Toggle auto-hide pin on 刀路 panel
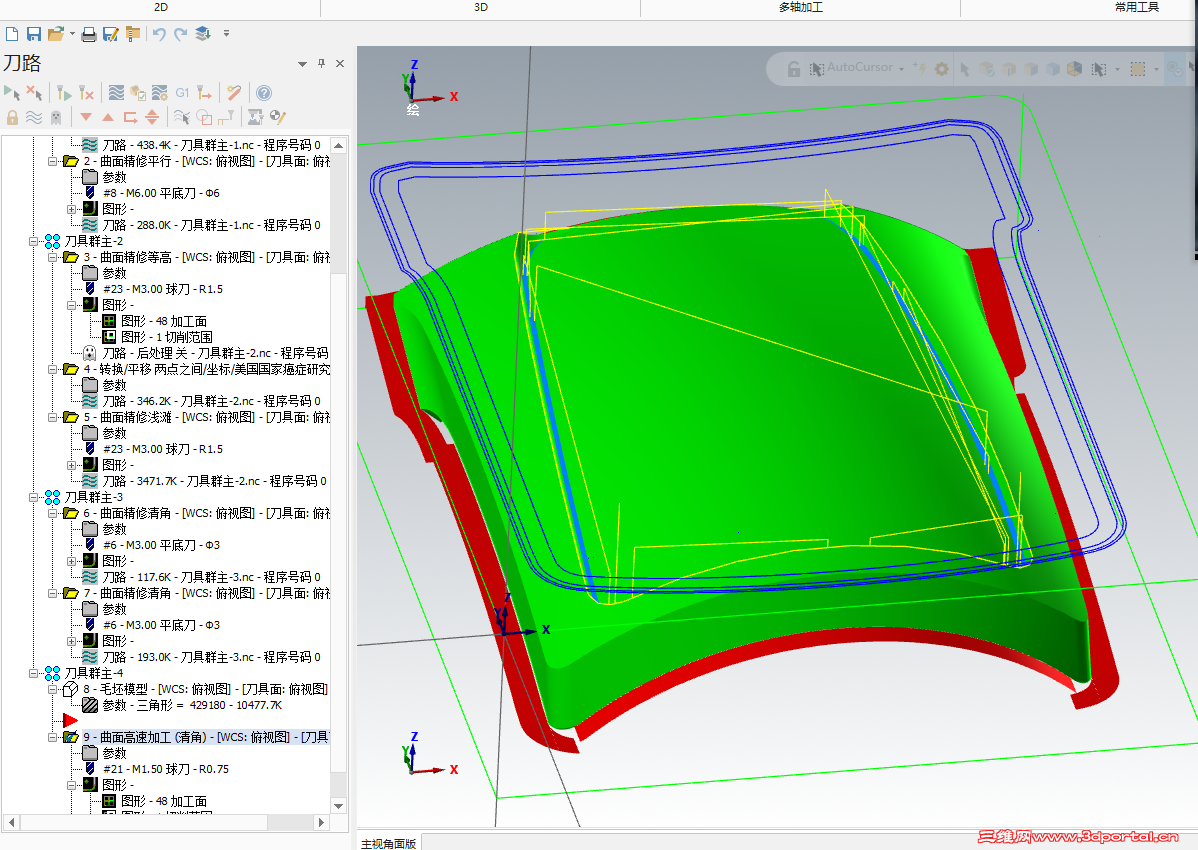Screen dimensions: 1198x850 click(x=322, y=63)
